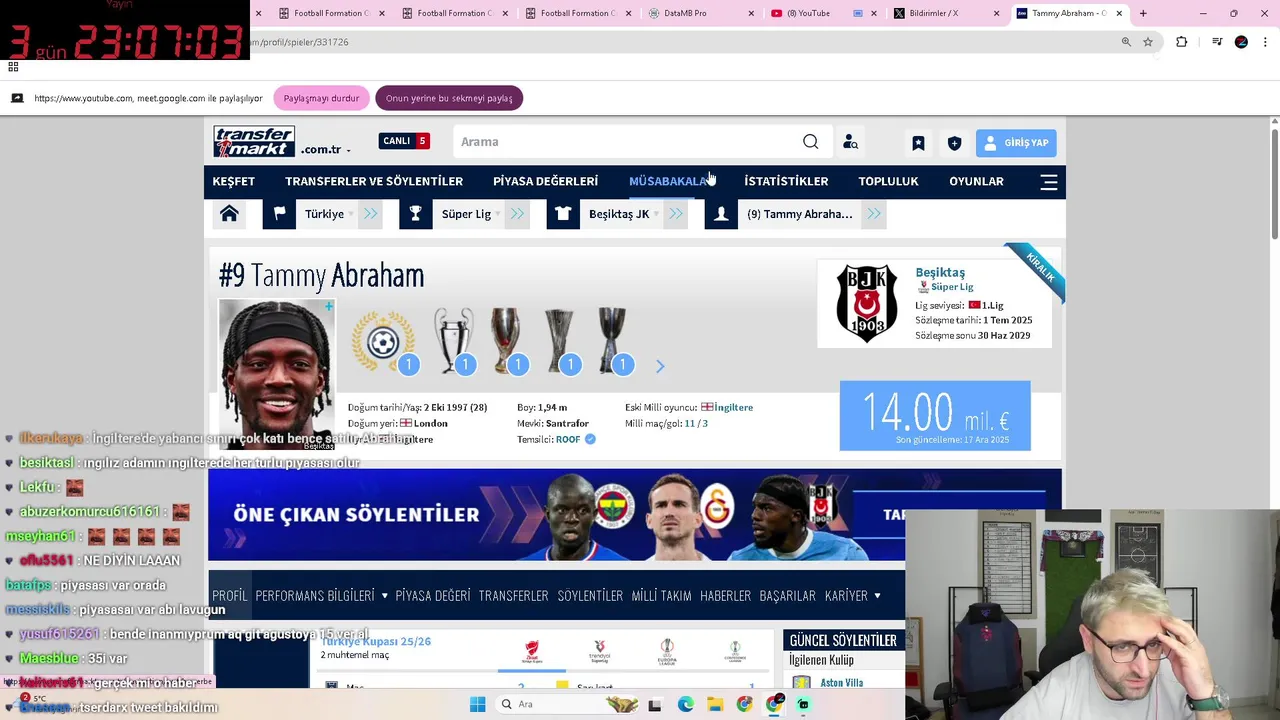1280x720 pixels.
Task: Select the BAŞARILAR tab
Action: [787, 596]
